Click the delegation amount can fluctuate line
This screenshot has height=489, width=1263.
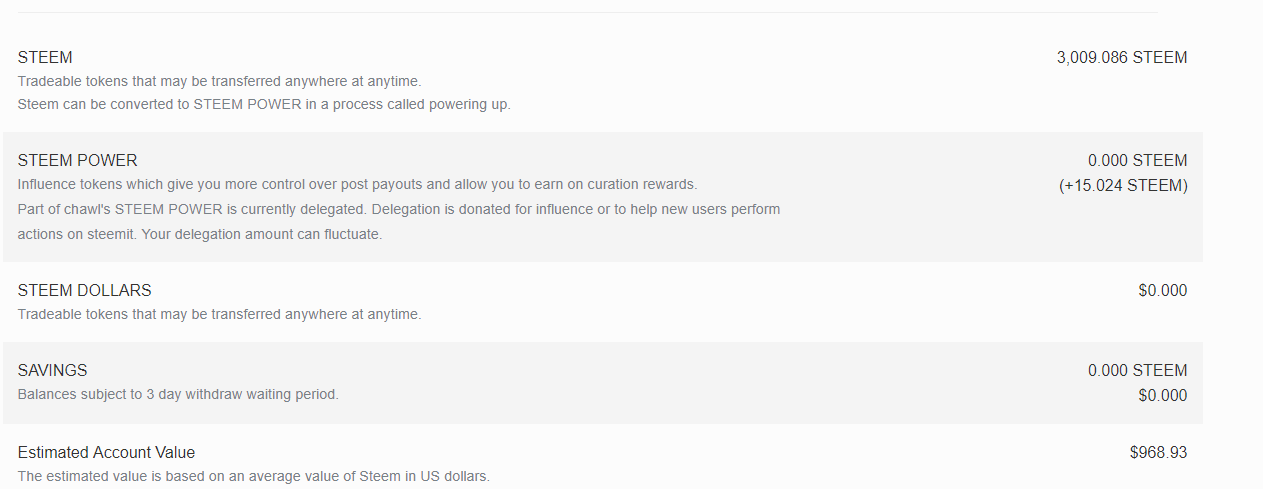[x=200, y=235]
